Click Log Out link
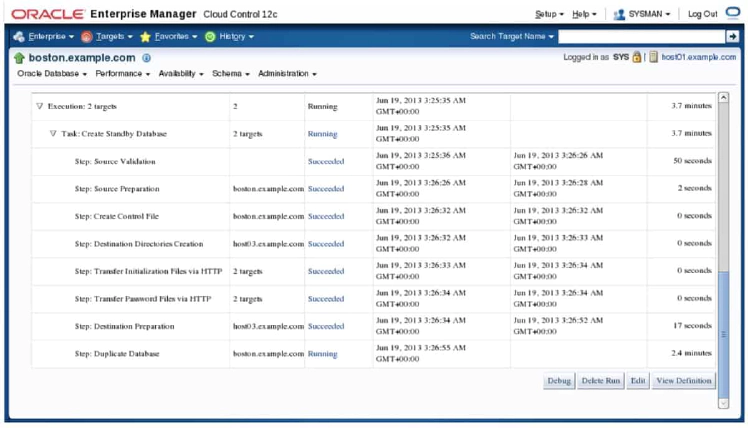750x428 pixels. click(x=702, y=14)
